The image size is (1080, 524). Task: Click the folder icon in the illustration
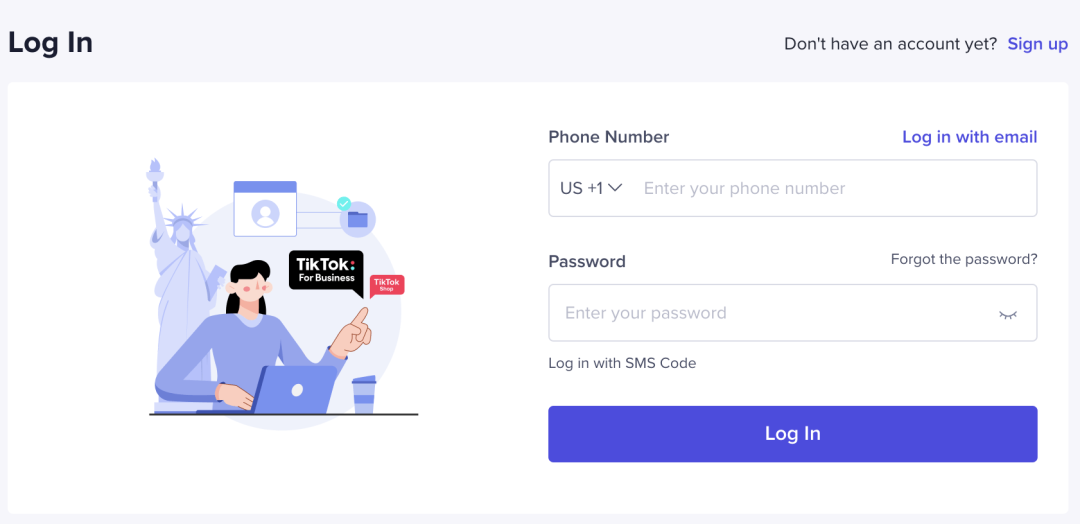click(x=357, y=220)
